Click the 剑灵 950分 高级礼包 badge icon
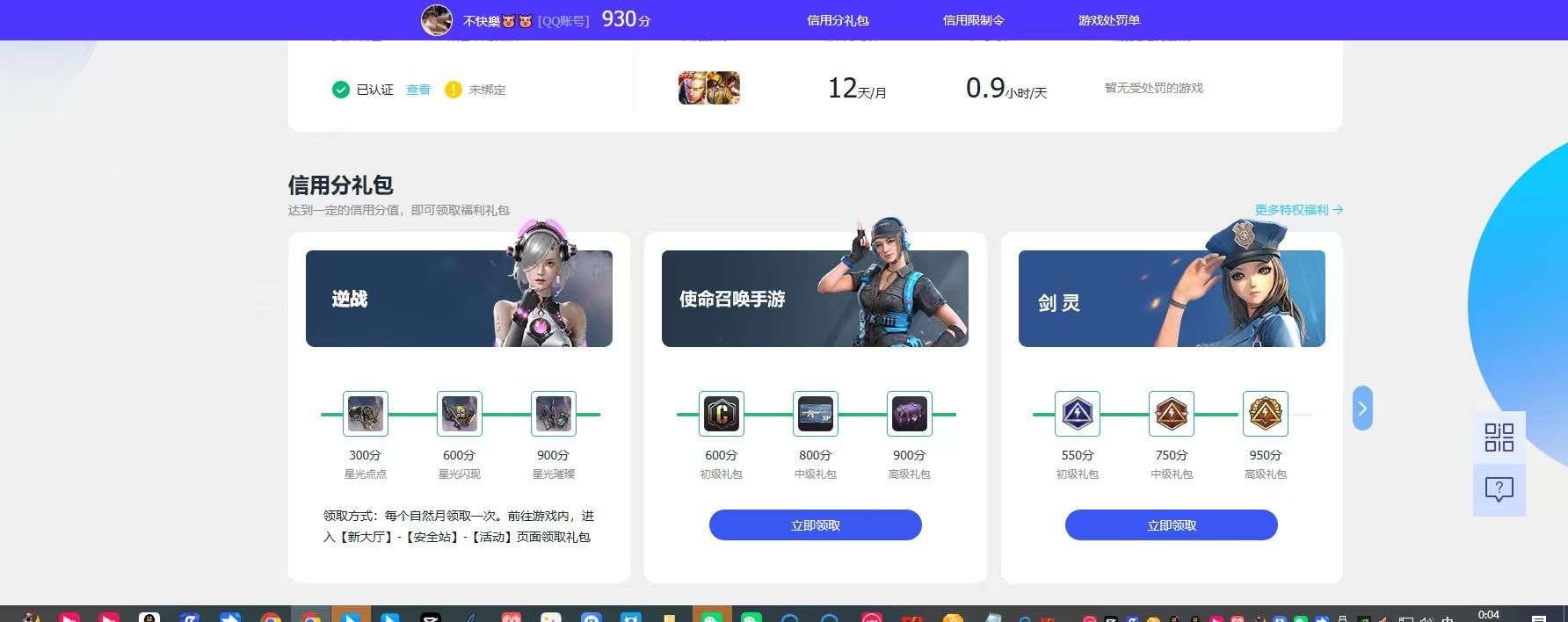Viewport: 1568px width, 622px height. (x=1266, y=414)
